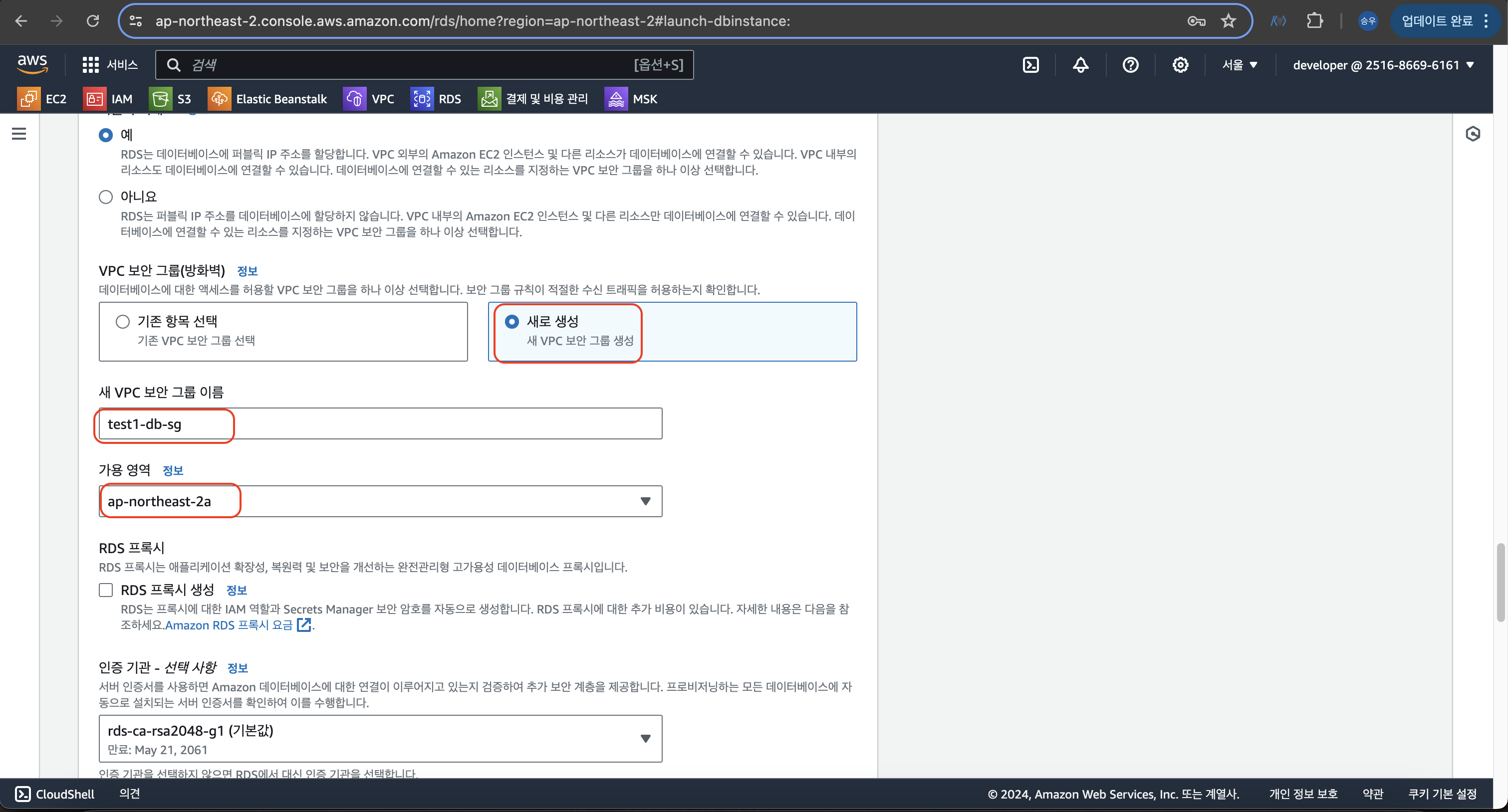The height and width of the screenshot is (812, 1508).
Task: Open the left hamburger navigation menu
Action: point(19,134)
